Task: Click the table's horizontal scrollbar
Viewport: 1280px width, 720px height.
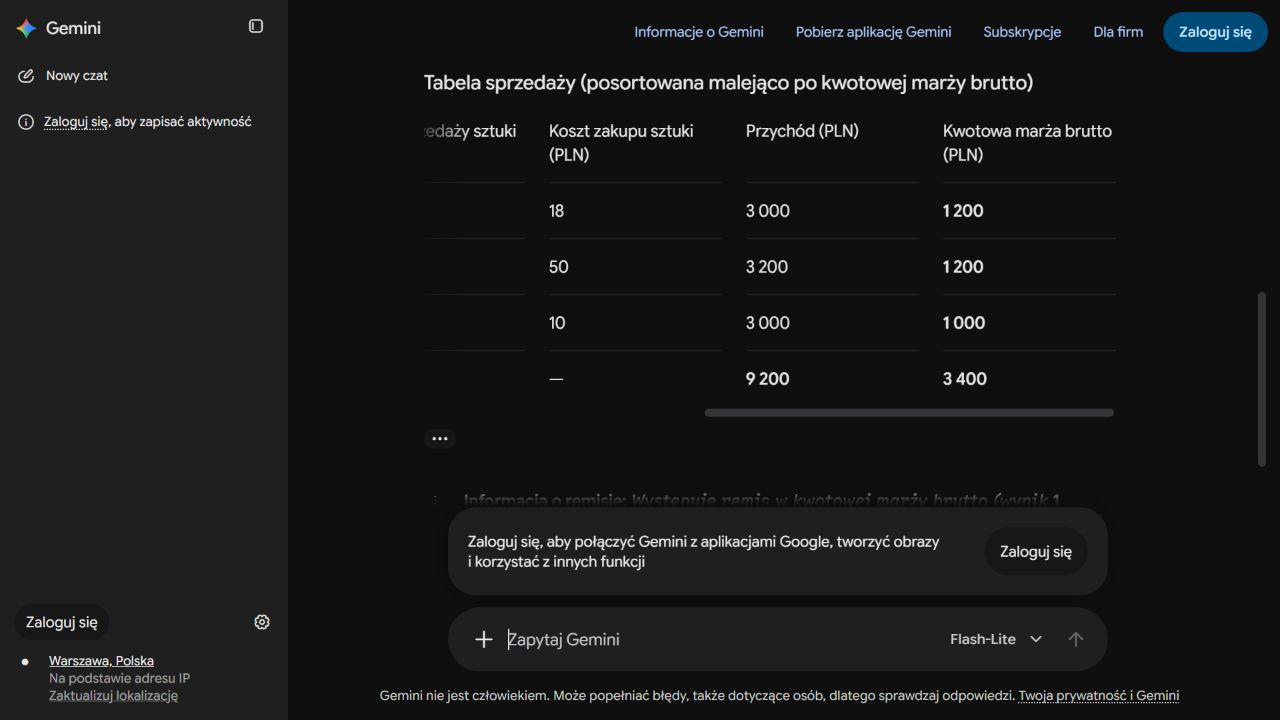Action: click(x=909, y=413)
